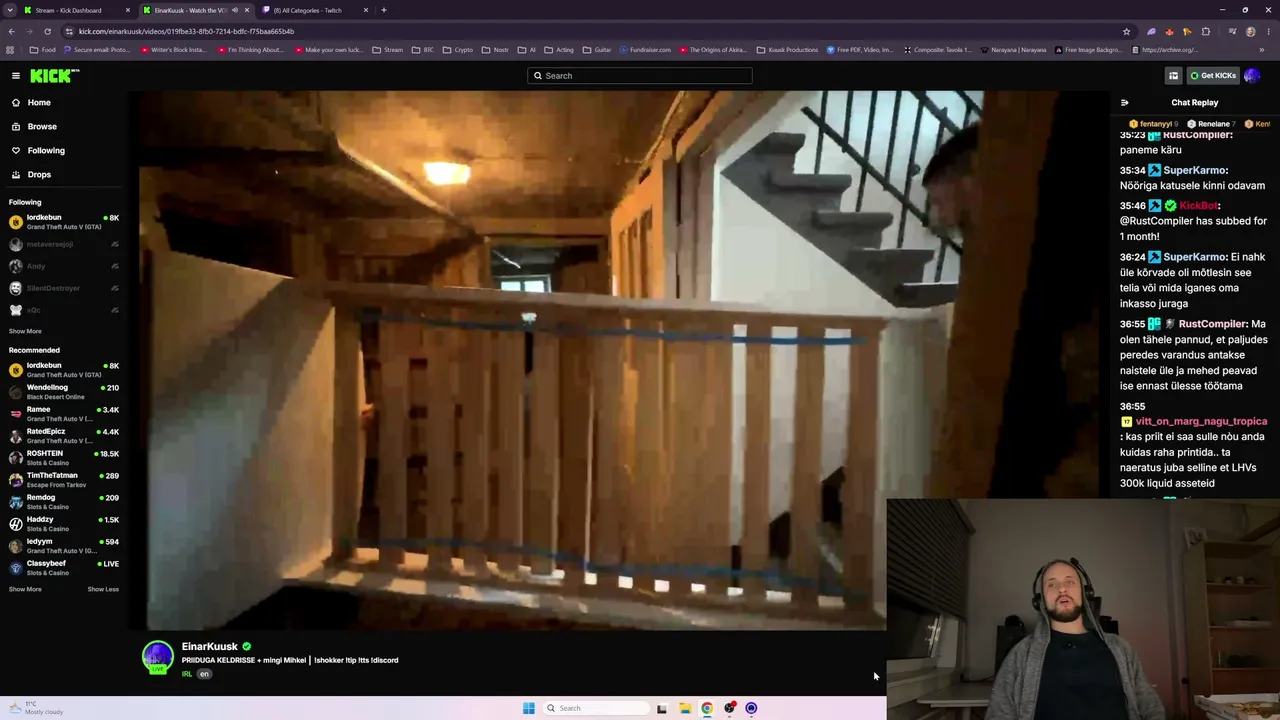Open Browse in the sidebar
Screen dimensions: 1280x720
(42, 126)
